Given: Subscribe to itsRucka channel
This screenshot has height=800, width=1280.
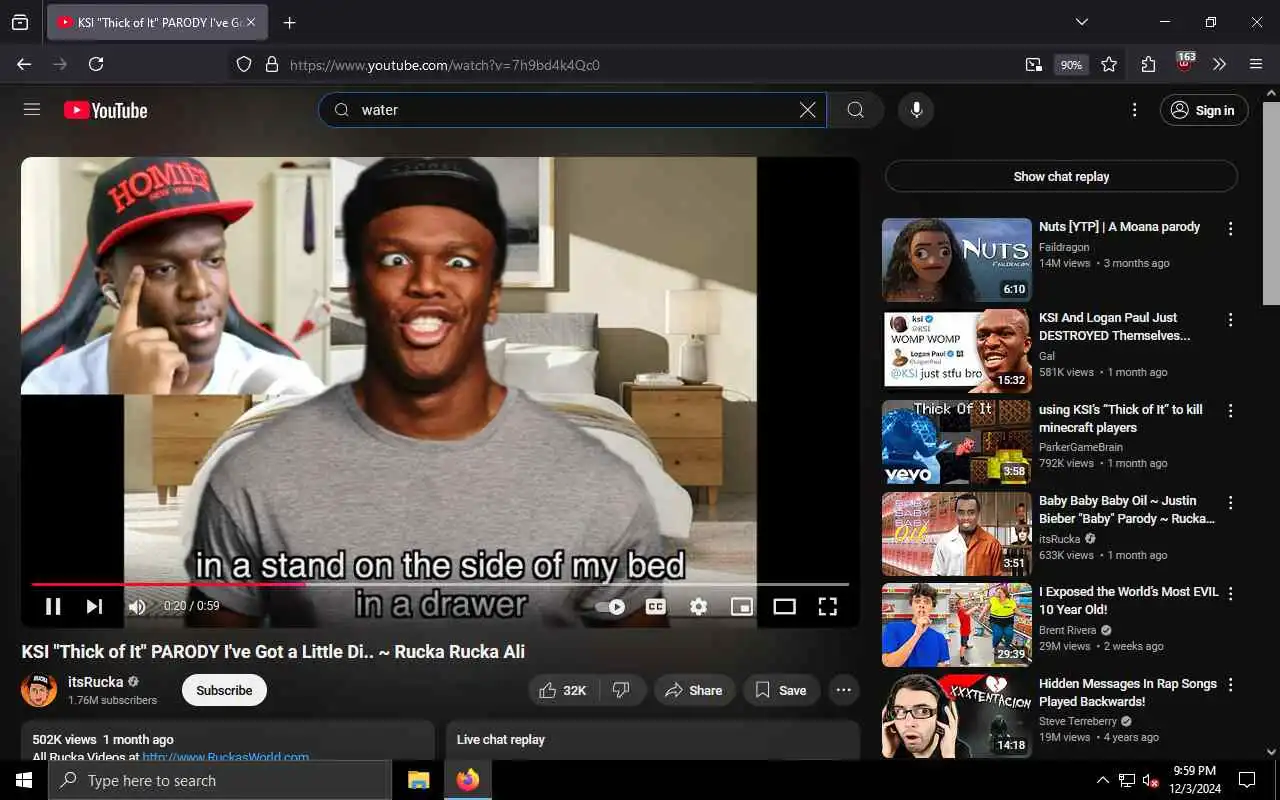Looking at the screenshot, I should pyautogui.click(x=224, y=690).
